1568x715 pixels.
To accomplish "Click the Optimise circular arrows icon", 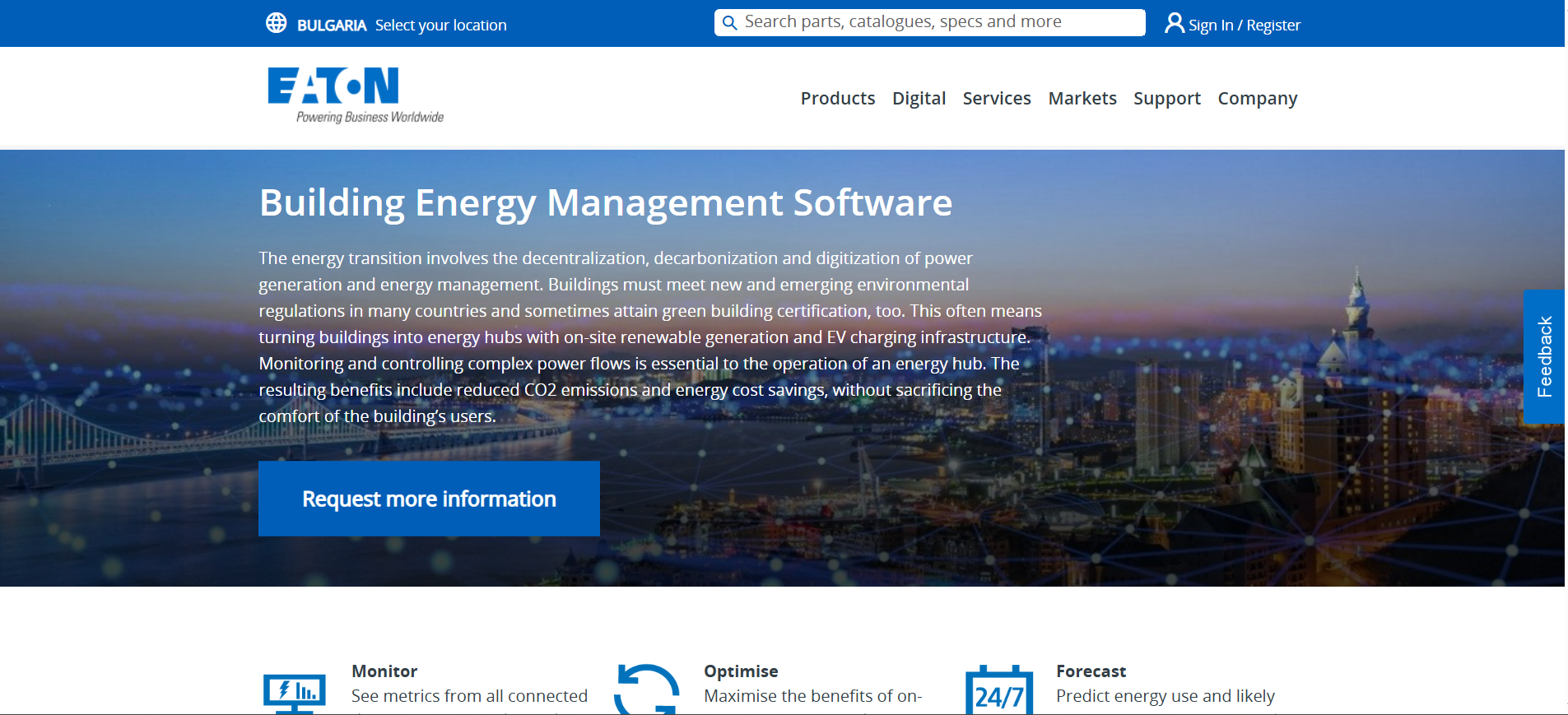I will point(647,689).
